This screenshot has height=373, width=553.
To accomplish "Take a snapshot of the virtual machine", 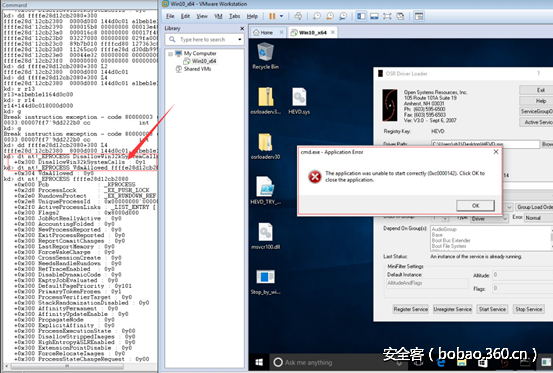I will pyautogui.click(x=317, y=16).
